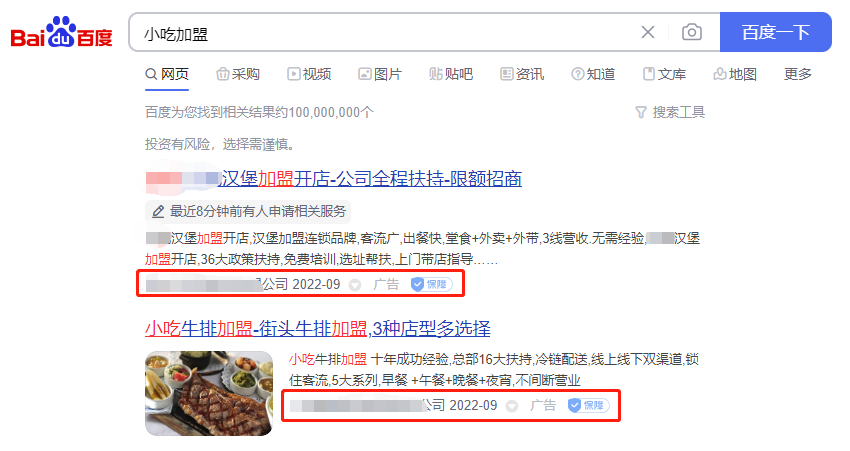Select the 网页 tab

click(167, 74)
